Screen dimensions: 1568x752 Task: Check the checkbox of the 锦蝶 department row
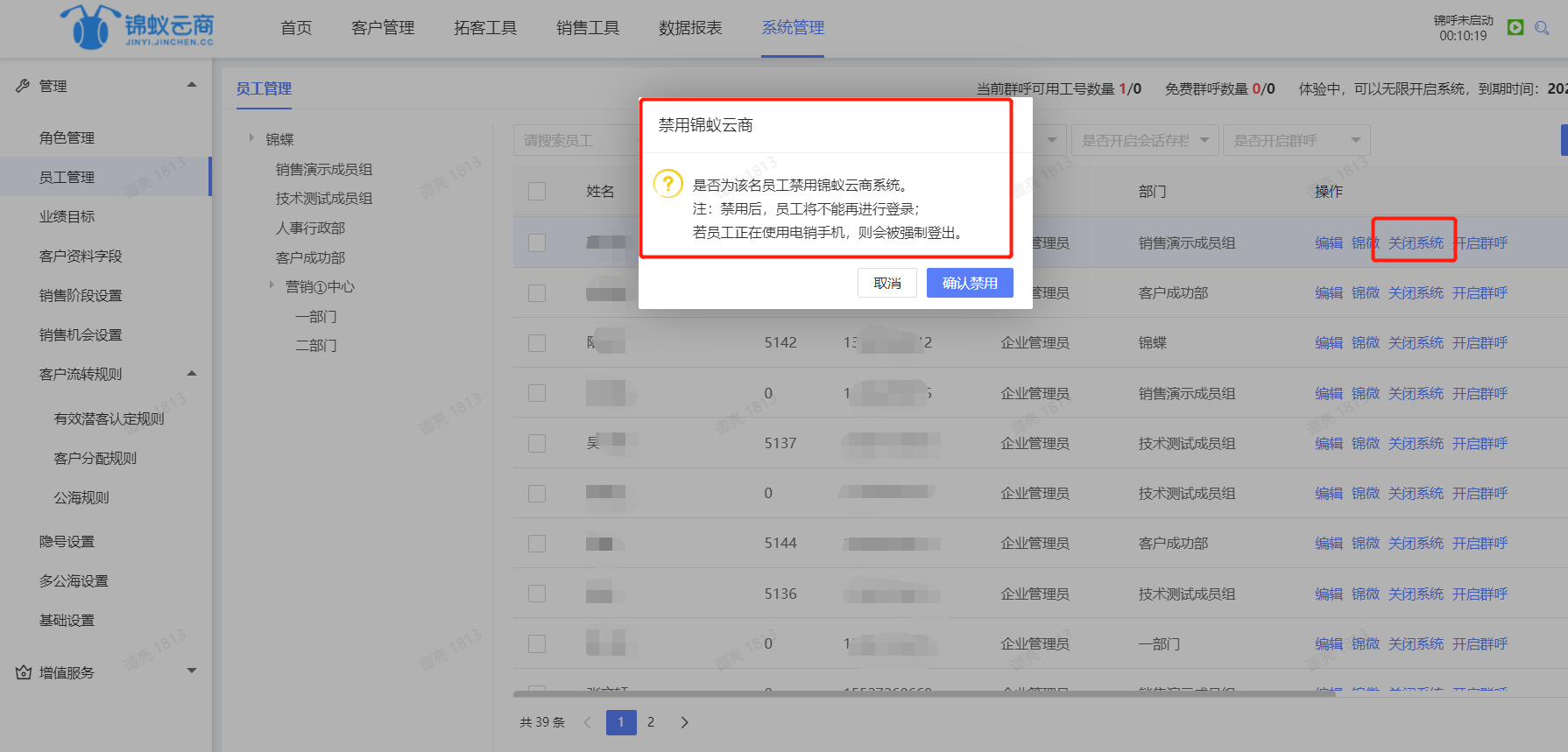(x=537, y=343)
